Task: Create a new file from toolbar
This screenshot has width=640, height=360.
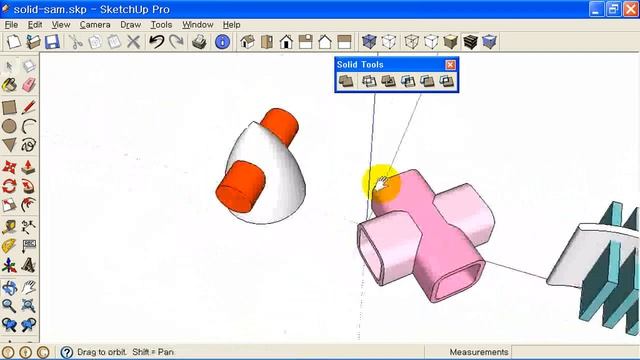Action: coord(13,42)
